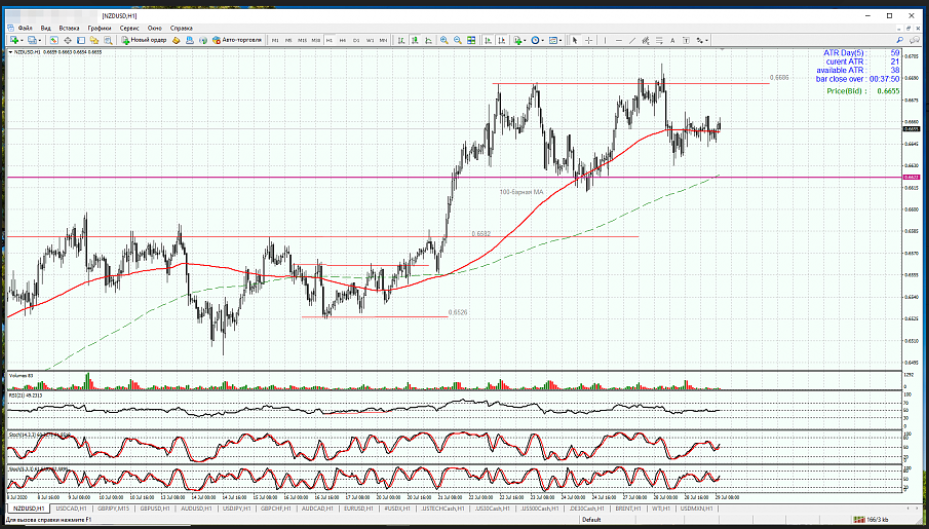This screenshot has width=929, height=529.
Task: Open the Файл menu
Action: (x=25, y=28)
